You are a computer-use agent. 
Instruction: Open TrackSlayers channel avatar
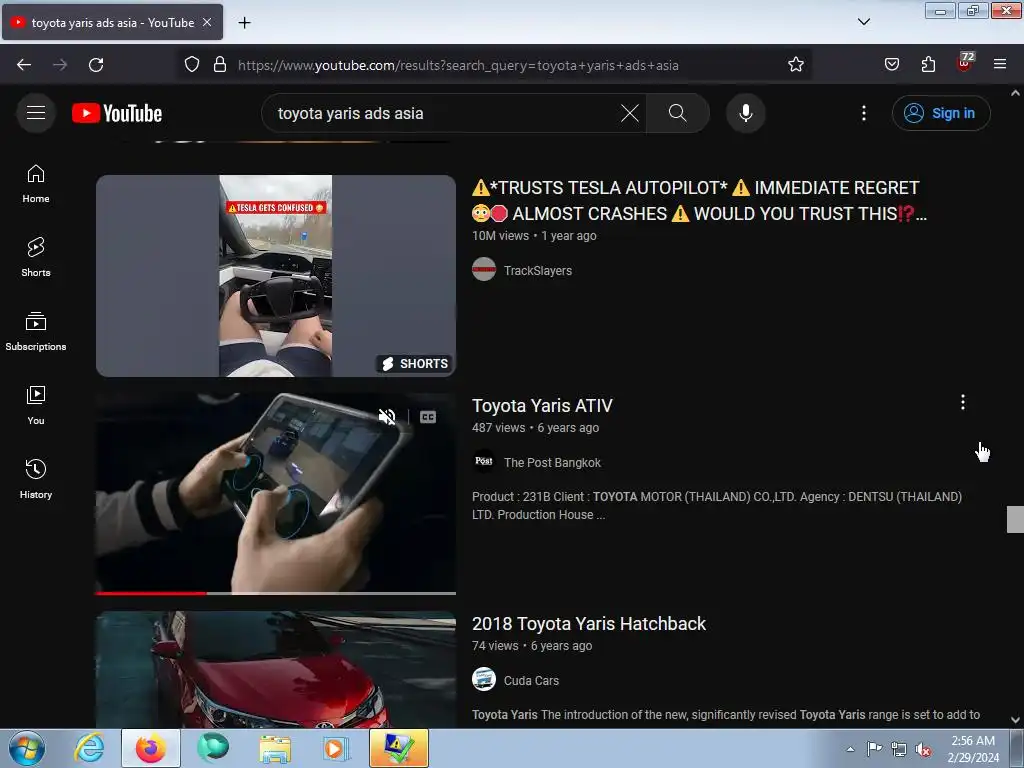coord(484,270)
